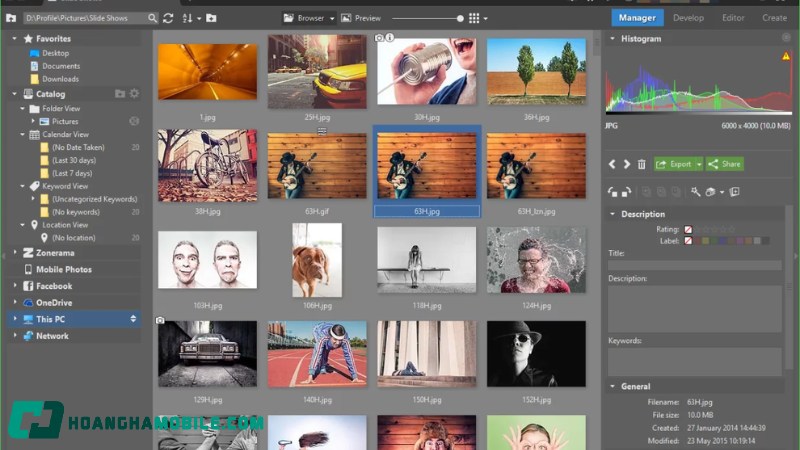Collapse the Histogram panel
800x450 pixels.
tap(612, 39)
